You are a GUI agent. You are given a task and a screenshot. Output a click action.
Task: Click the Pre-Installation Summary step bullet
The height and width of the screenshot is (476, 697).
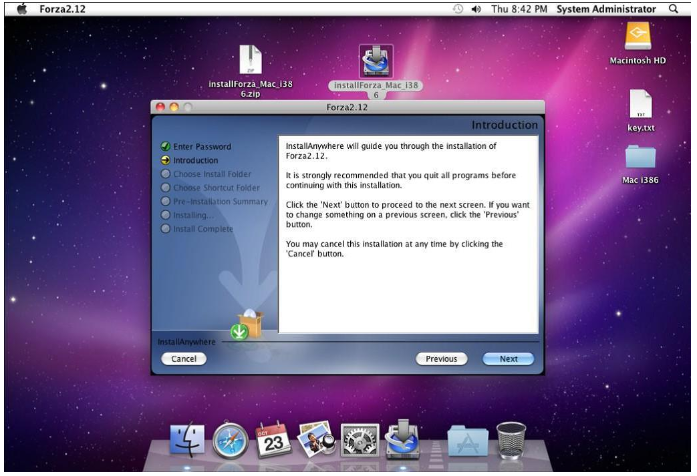[x=165, y=201]
